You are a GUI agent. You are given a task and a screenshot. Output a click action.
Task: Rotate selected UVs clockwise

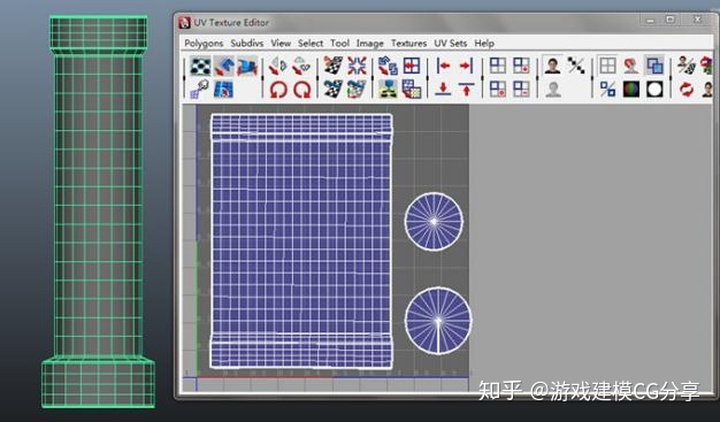302,89
